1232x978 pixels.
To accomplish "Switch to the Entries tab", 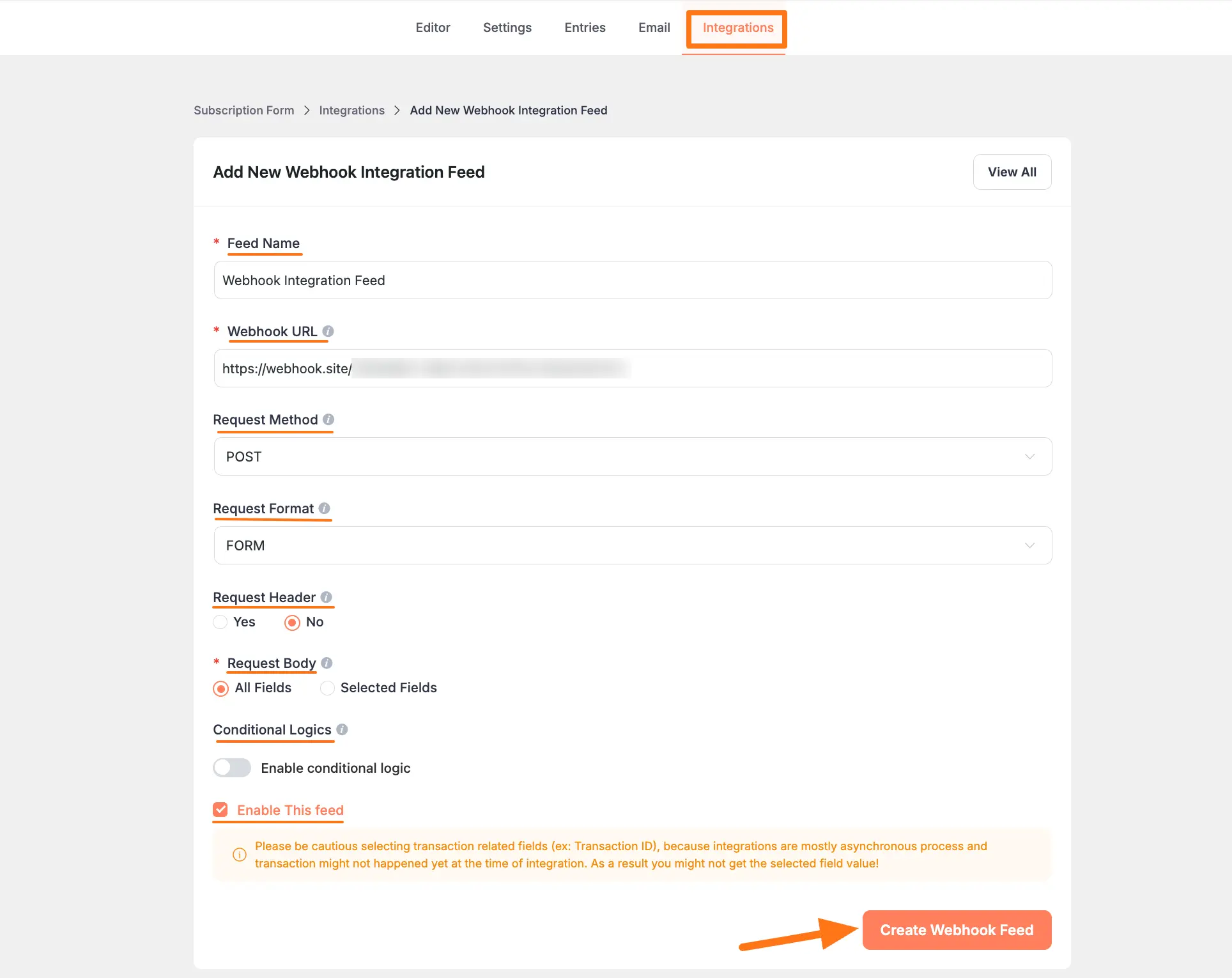I will click(585, 27).
